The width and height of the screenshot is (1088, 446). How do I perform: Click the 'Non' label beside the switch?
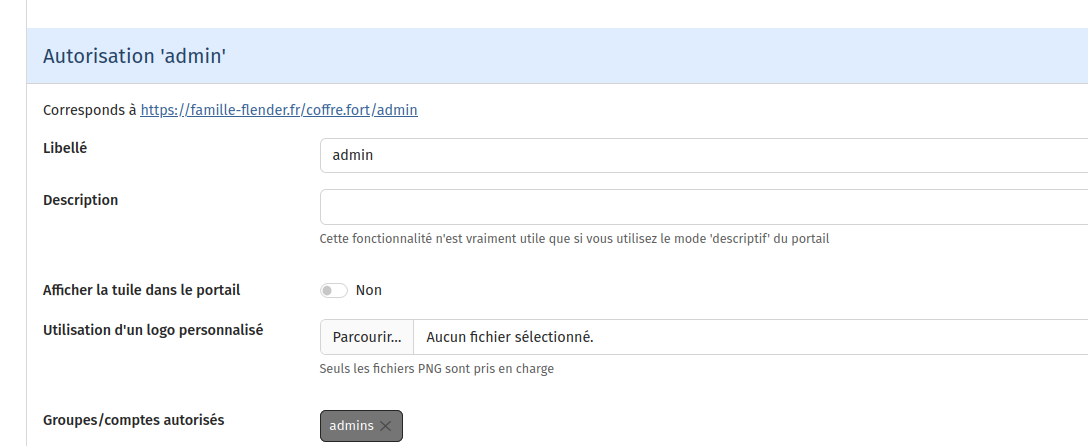[x=369, y=291]
